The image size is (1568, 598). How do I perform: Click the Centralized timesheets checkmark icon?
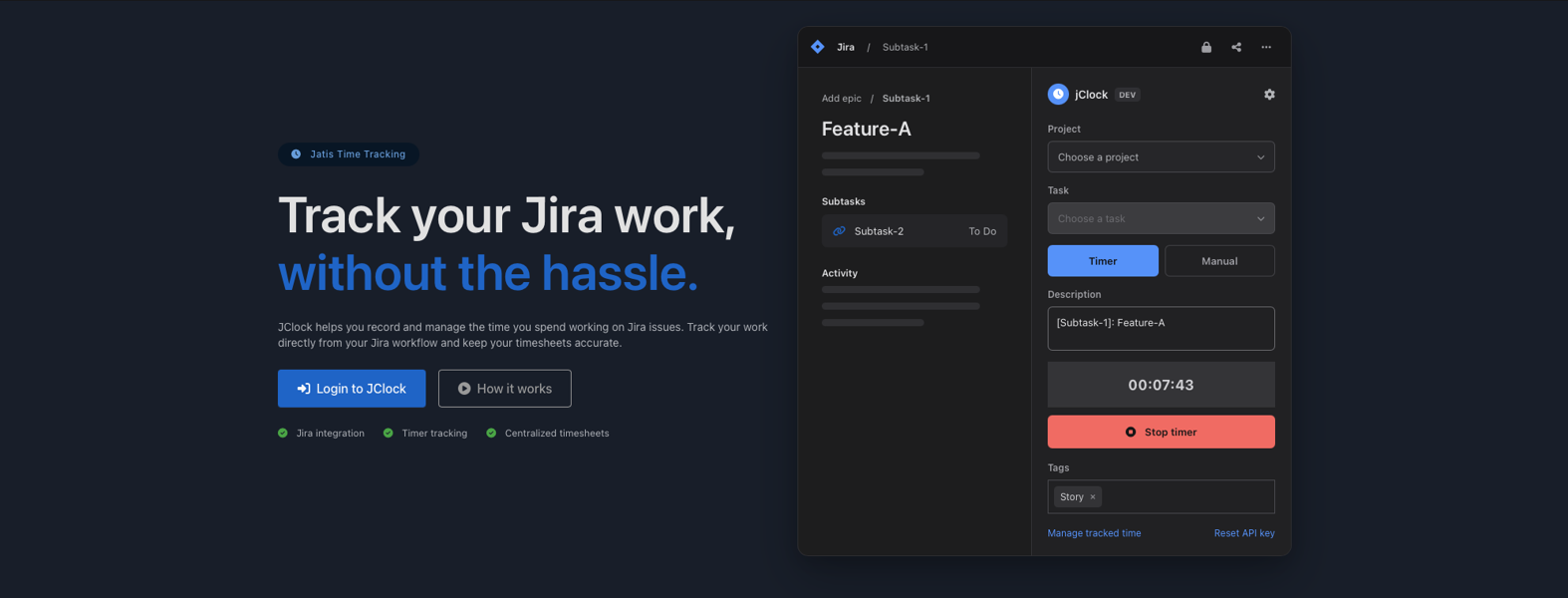click(x=491, y=434)
